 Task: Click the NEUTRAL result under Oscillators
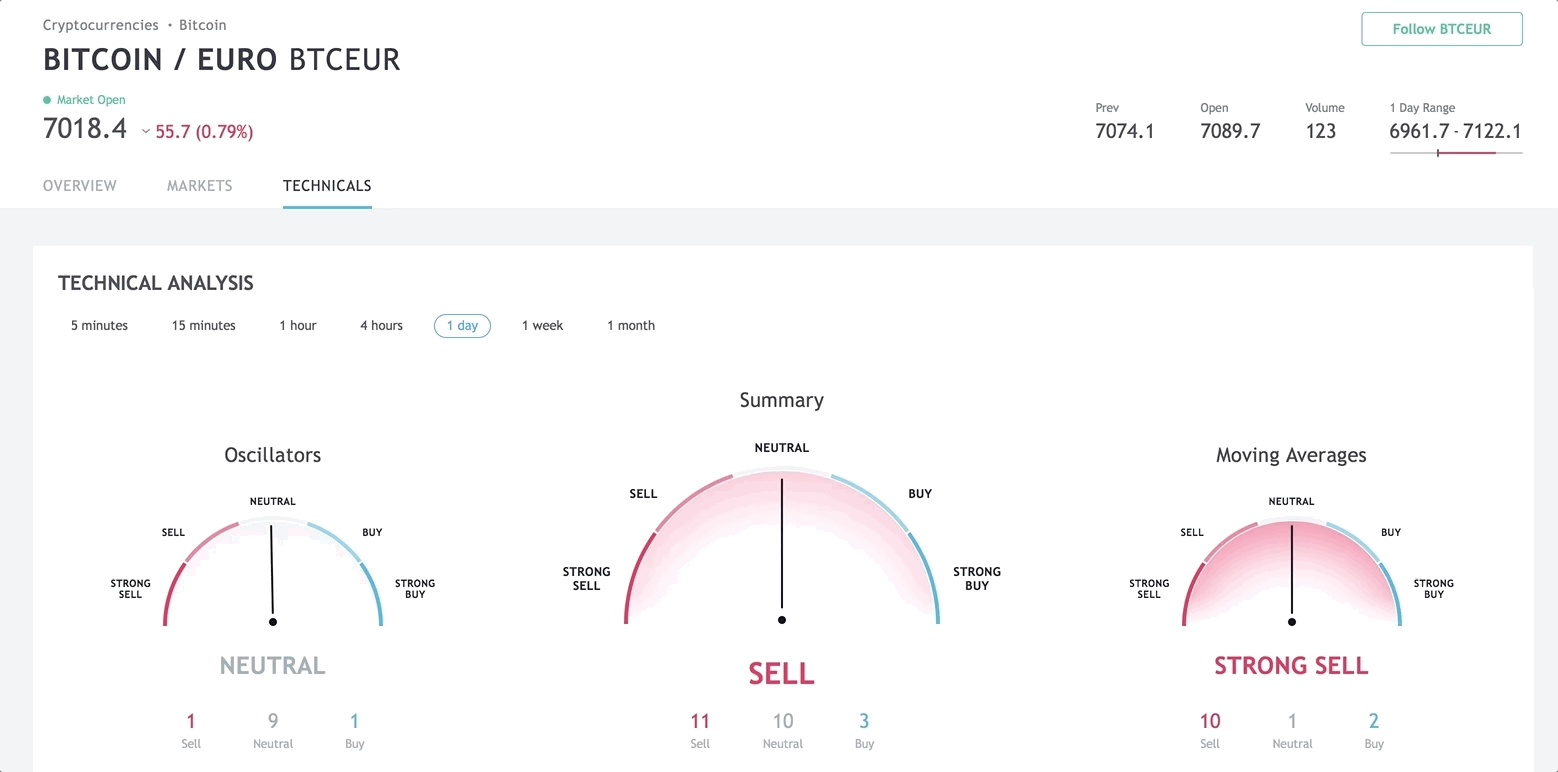pyautogui.click(x=273, y=666)
